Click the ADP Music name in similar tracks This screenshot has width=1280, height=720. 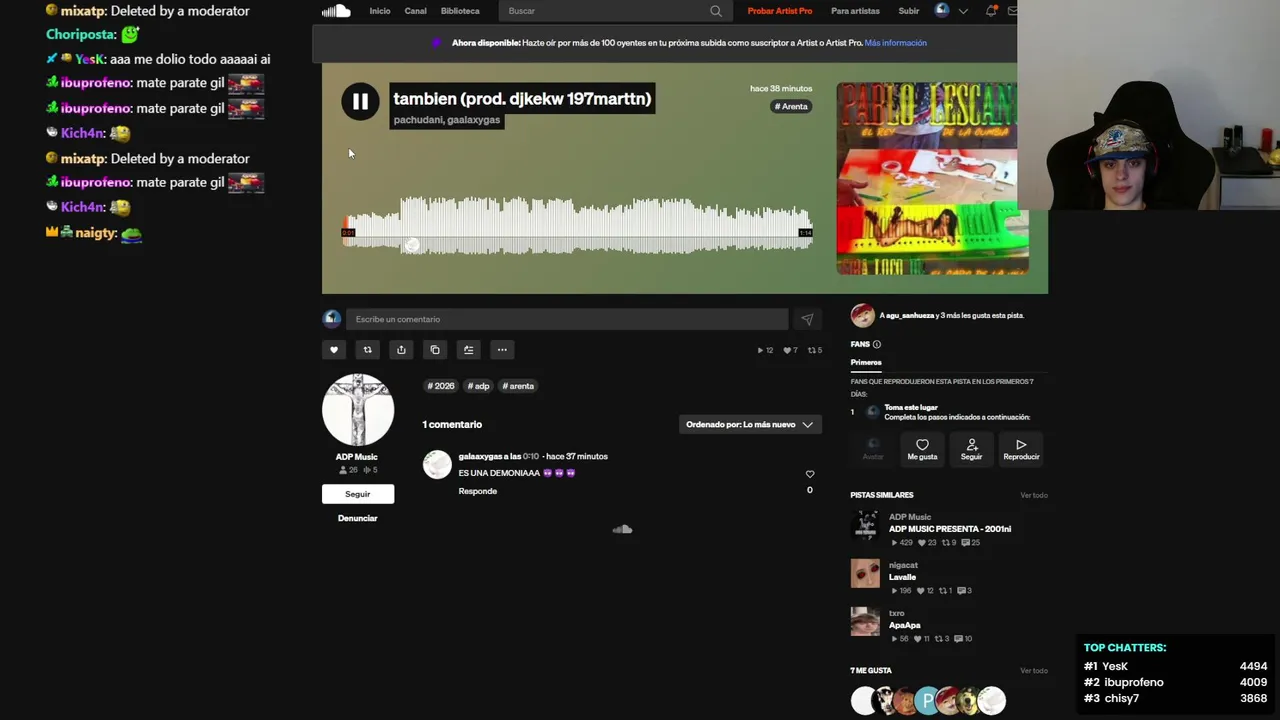point(910,517)
